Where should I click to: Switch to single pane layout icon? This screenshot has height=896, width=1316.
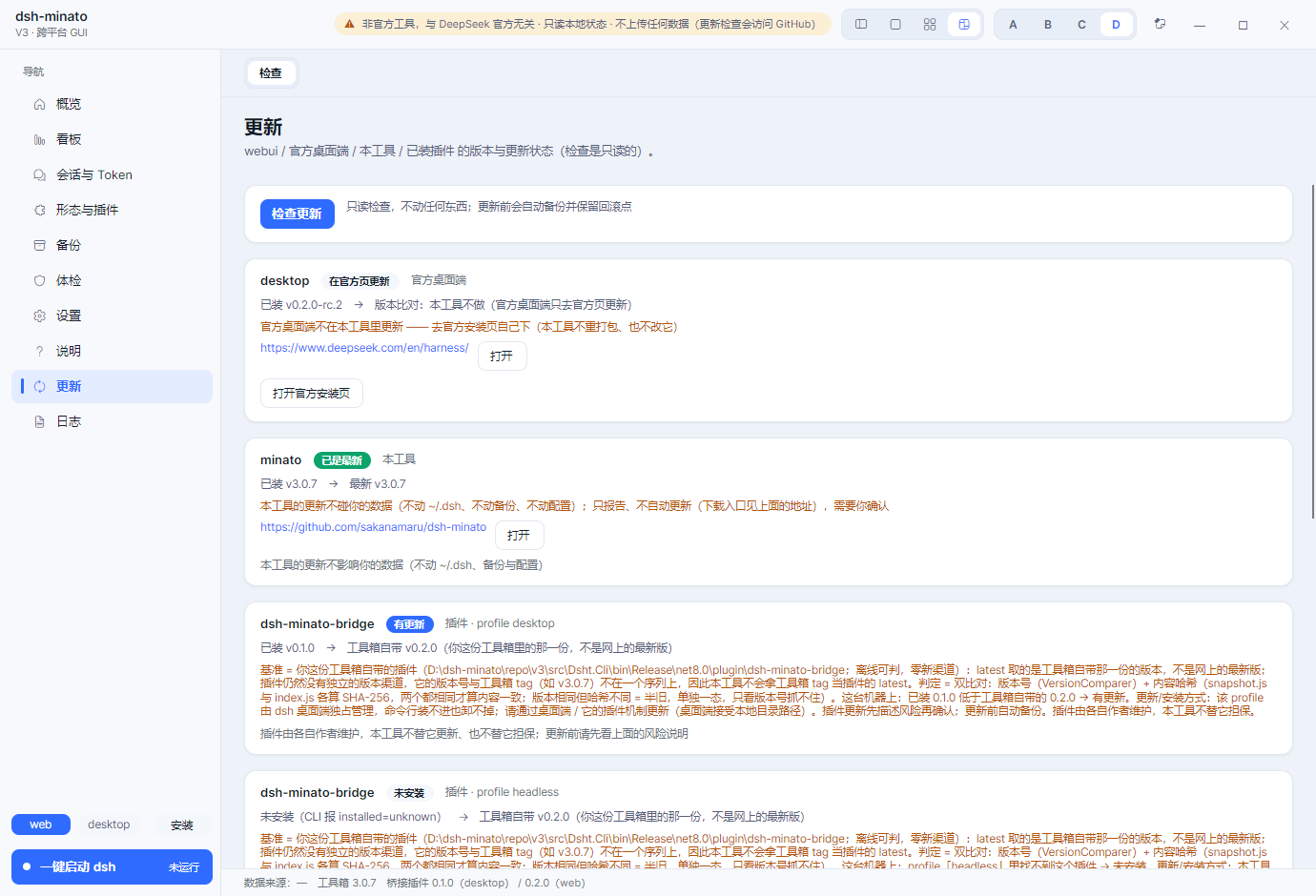pyautogui.click(x=895, y=25)
